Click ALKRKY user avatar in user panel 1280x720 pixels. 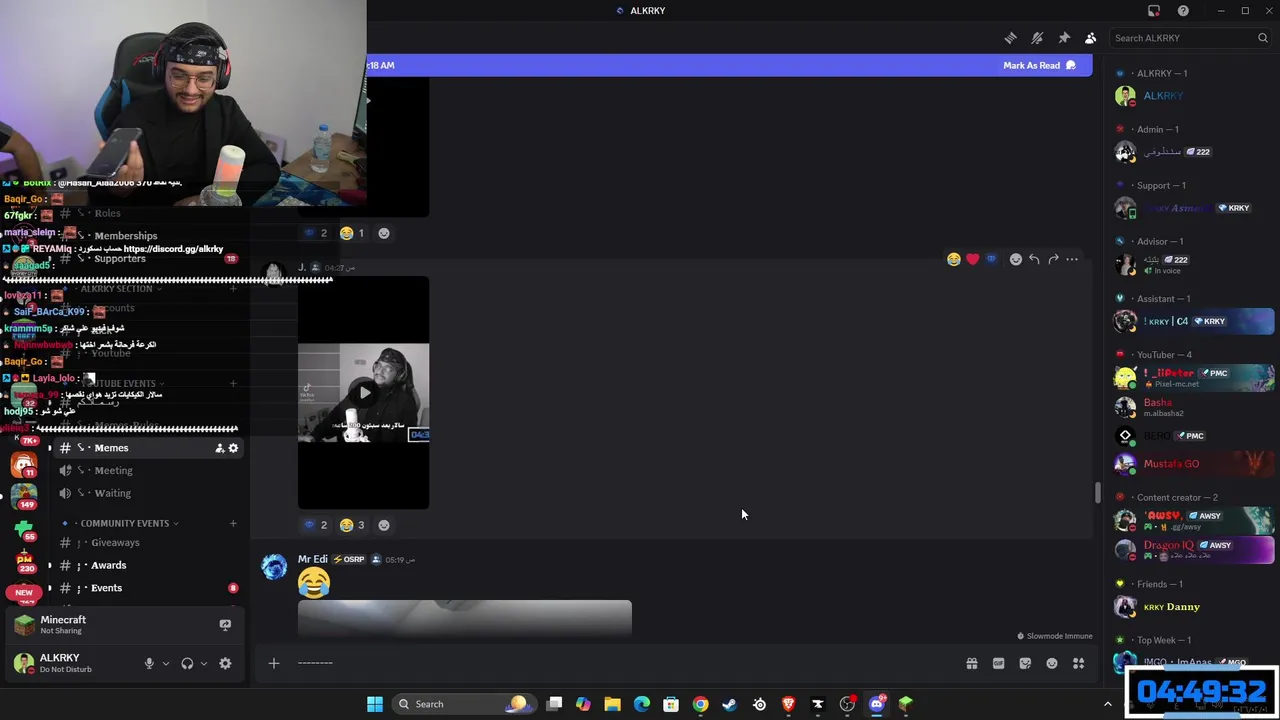point(24,663)
